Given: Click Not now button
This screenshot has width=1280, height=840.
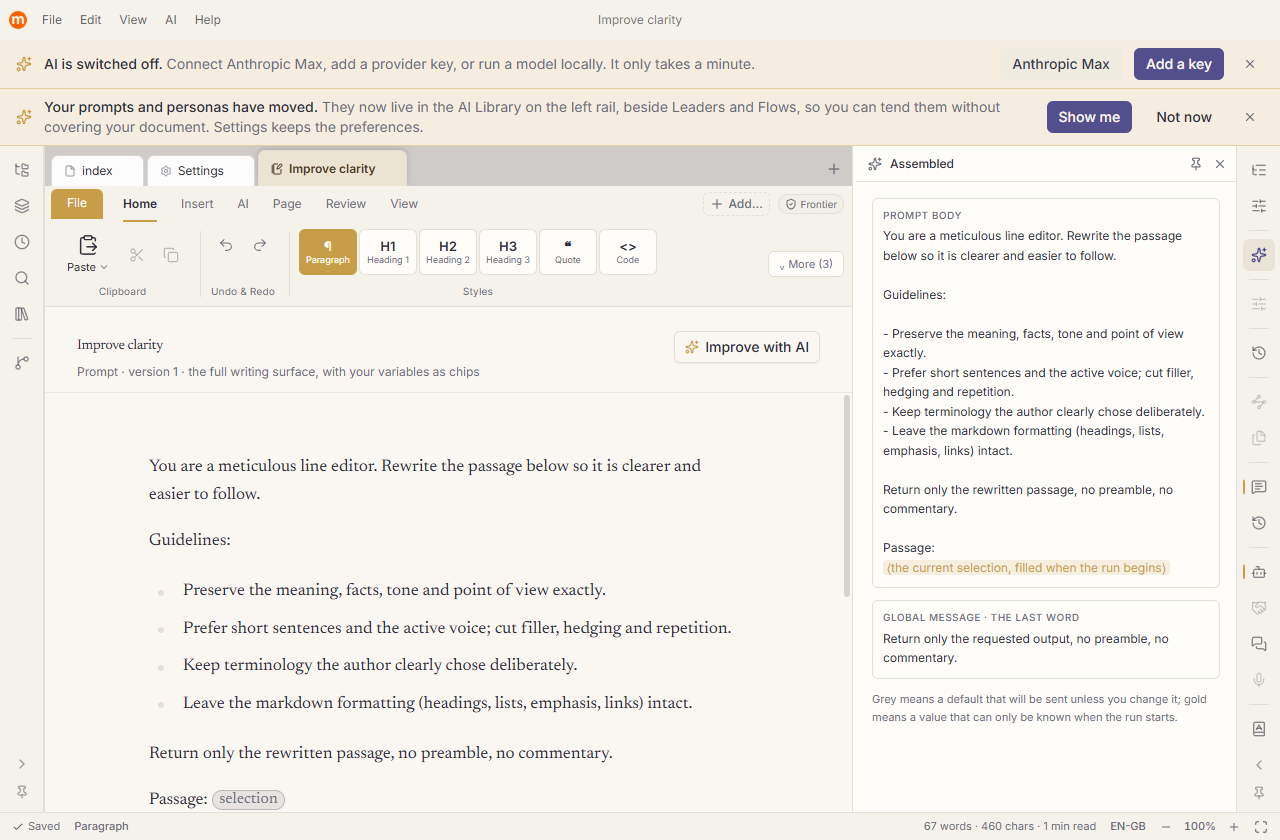Looking at the screenshot, I should pos(1184,117).
